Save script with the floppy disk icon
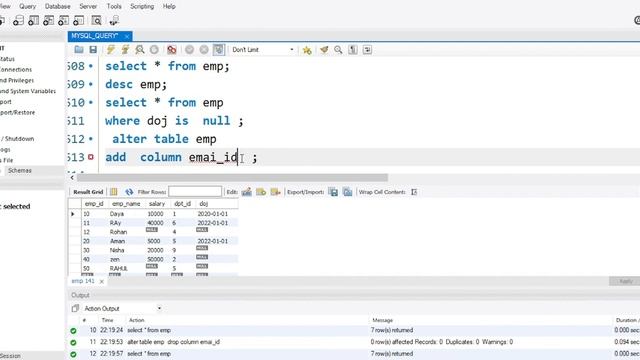 93,50
